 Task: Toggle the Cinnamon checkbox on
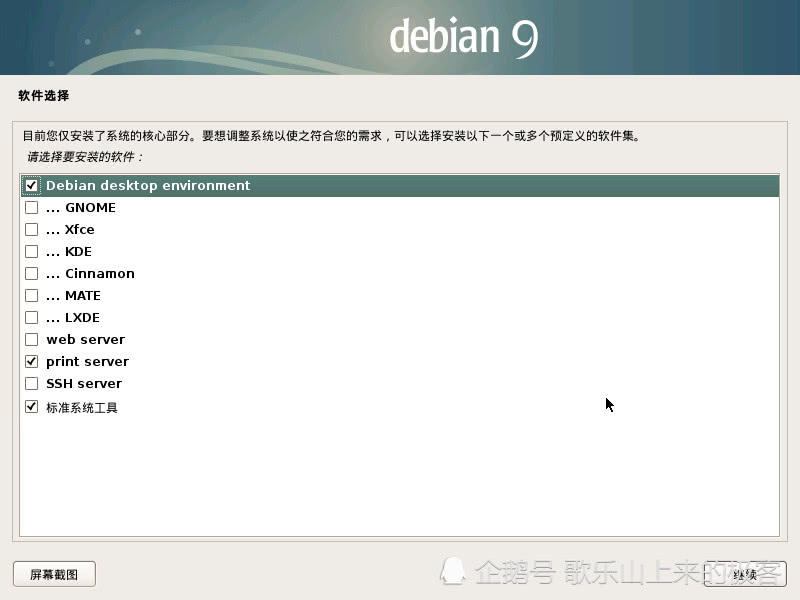coord(32,273)
